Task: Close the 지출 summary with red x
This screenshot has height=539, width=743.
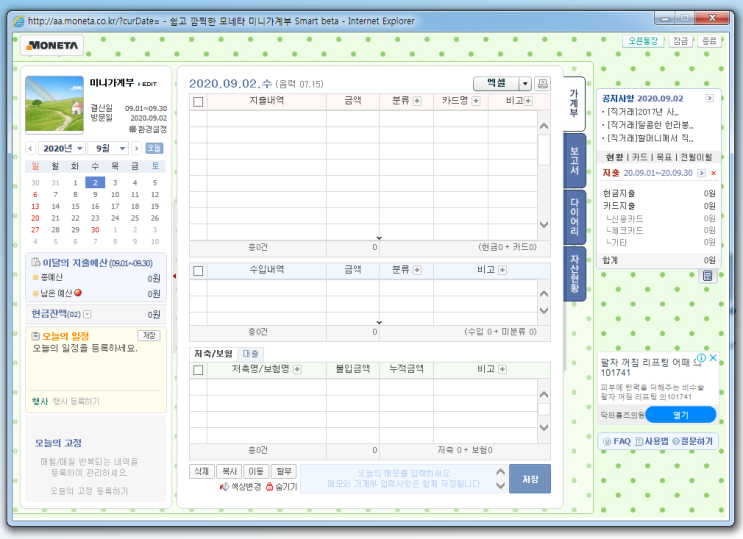Action: 713,173
